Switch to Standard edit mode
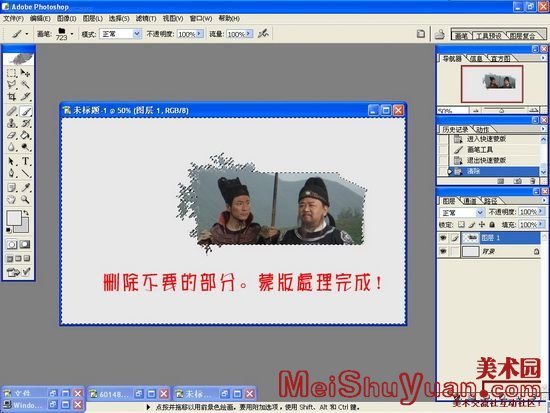This screenshot has width=550, height=413. point(12,244)
